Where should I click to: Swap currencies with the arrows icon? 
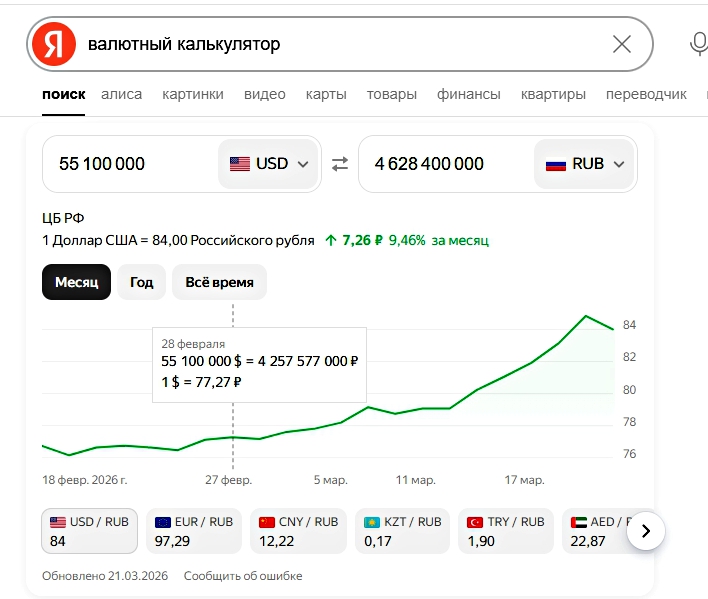(x=340, y=164)
